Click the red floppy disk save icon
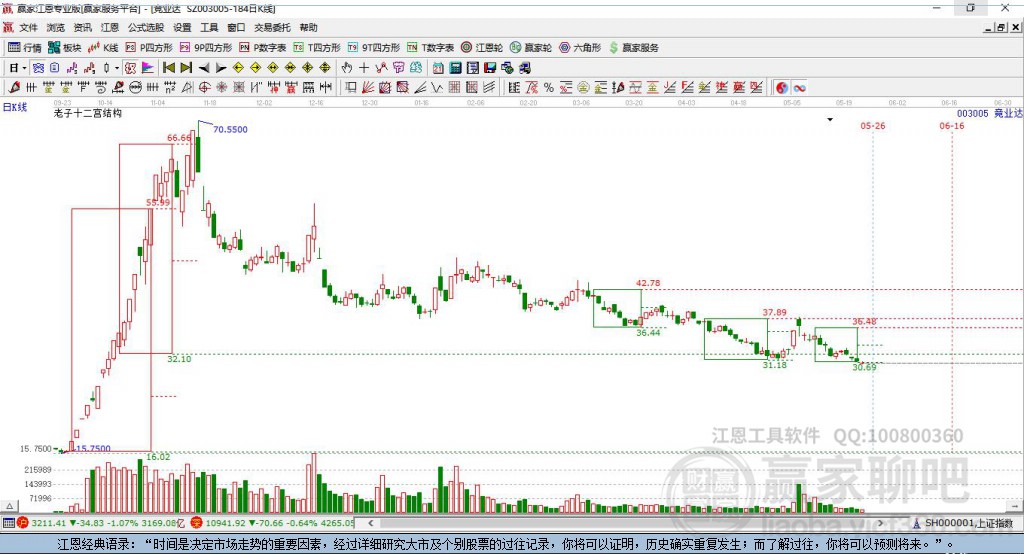The width and height of the screenshot is (1024, 554). point(490,68)
